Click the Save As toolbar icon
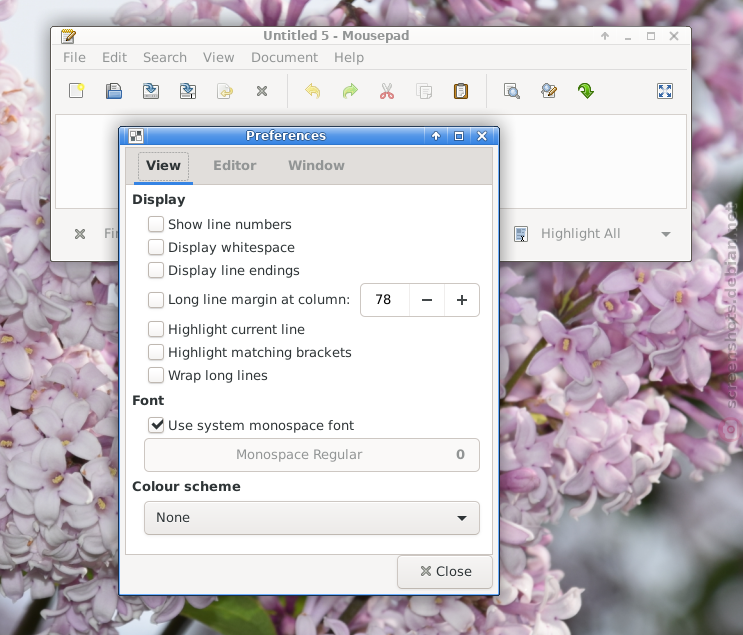 [188, 91]
